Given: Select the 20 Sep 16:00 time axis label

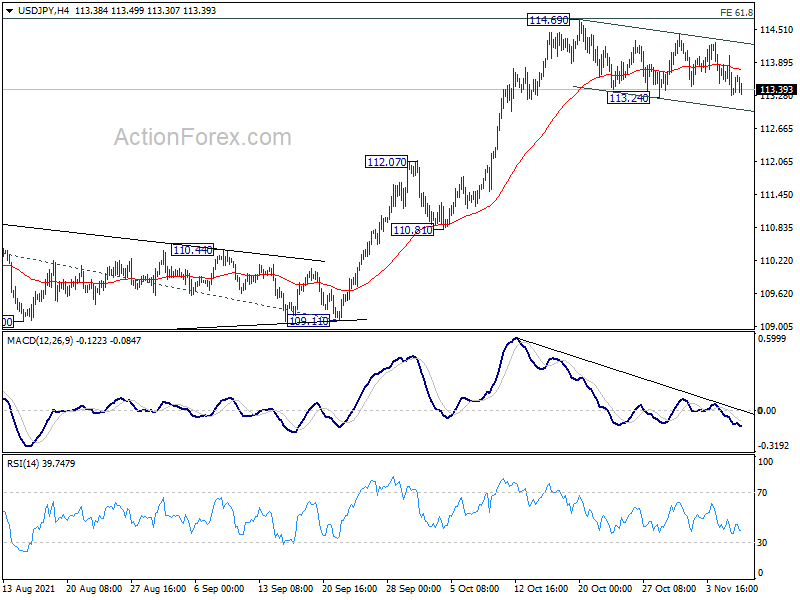Looking at the screenshot, I should (349, 588).
